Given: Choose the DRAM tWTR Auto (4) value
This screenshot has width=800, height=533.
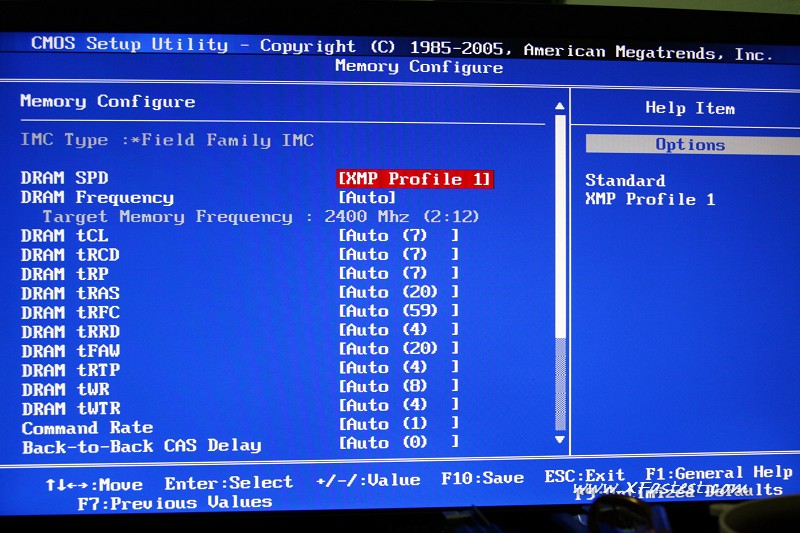Looking at the screenshot, I should tap(398, 405).
